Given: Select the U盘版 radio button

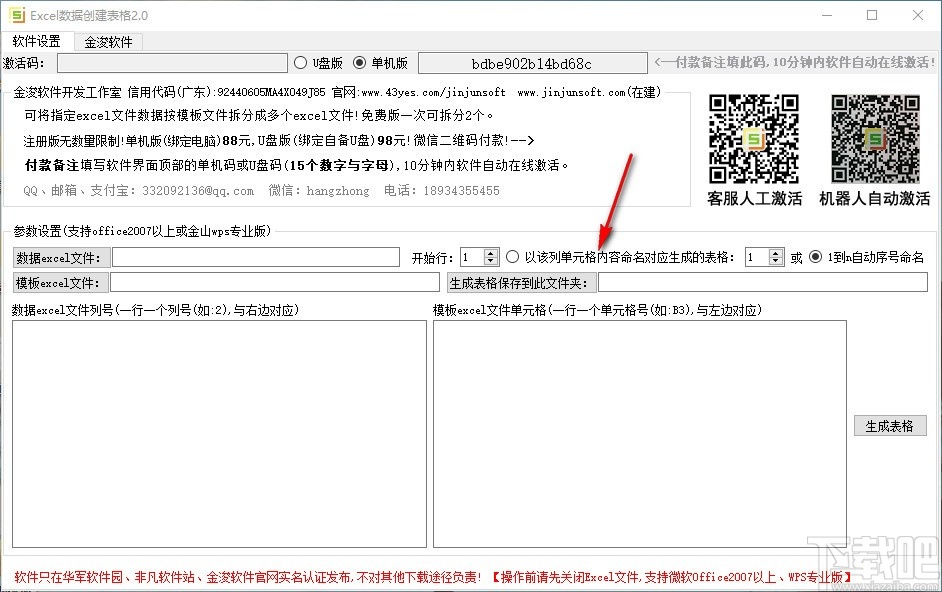Looking at the screenshot, I should [300, 62].
